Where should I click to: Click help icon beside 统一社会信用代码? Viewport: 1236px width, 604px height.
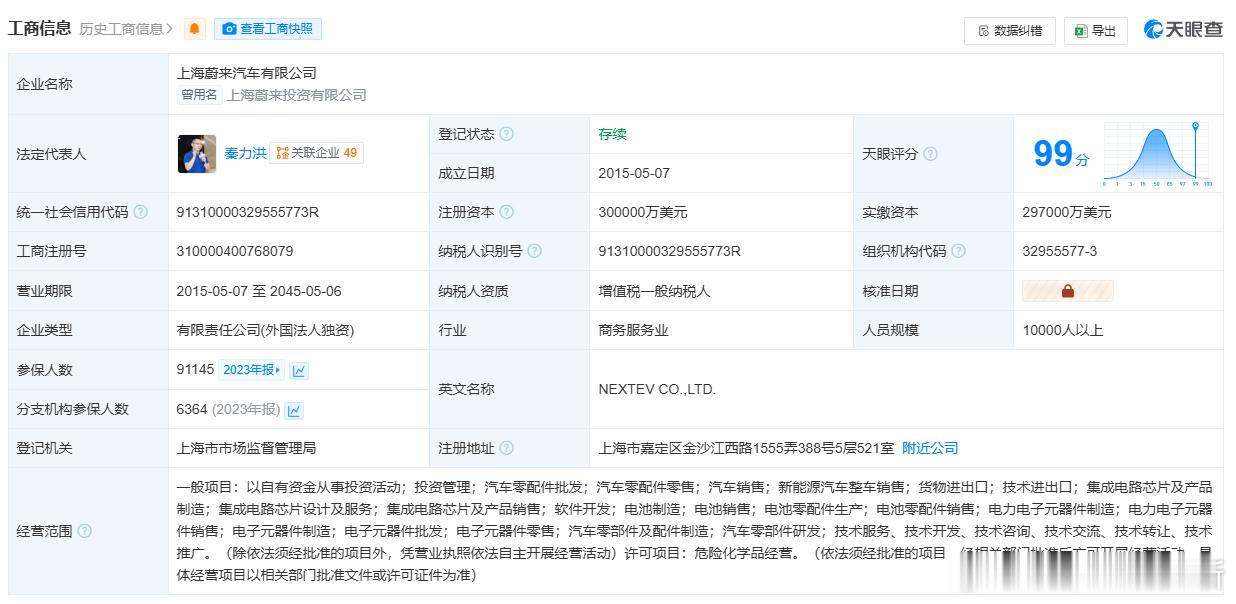(140, 212)
